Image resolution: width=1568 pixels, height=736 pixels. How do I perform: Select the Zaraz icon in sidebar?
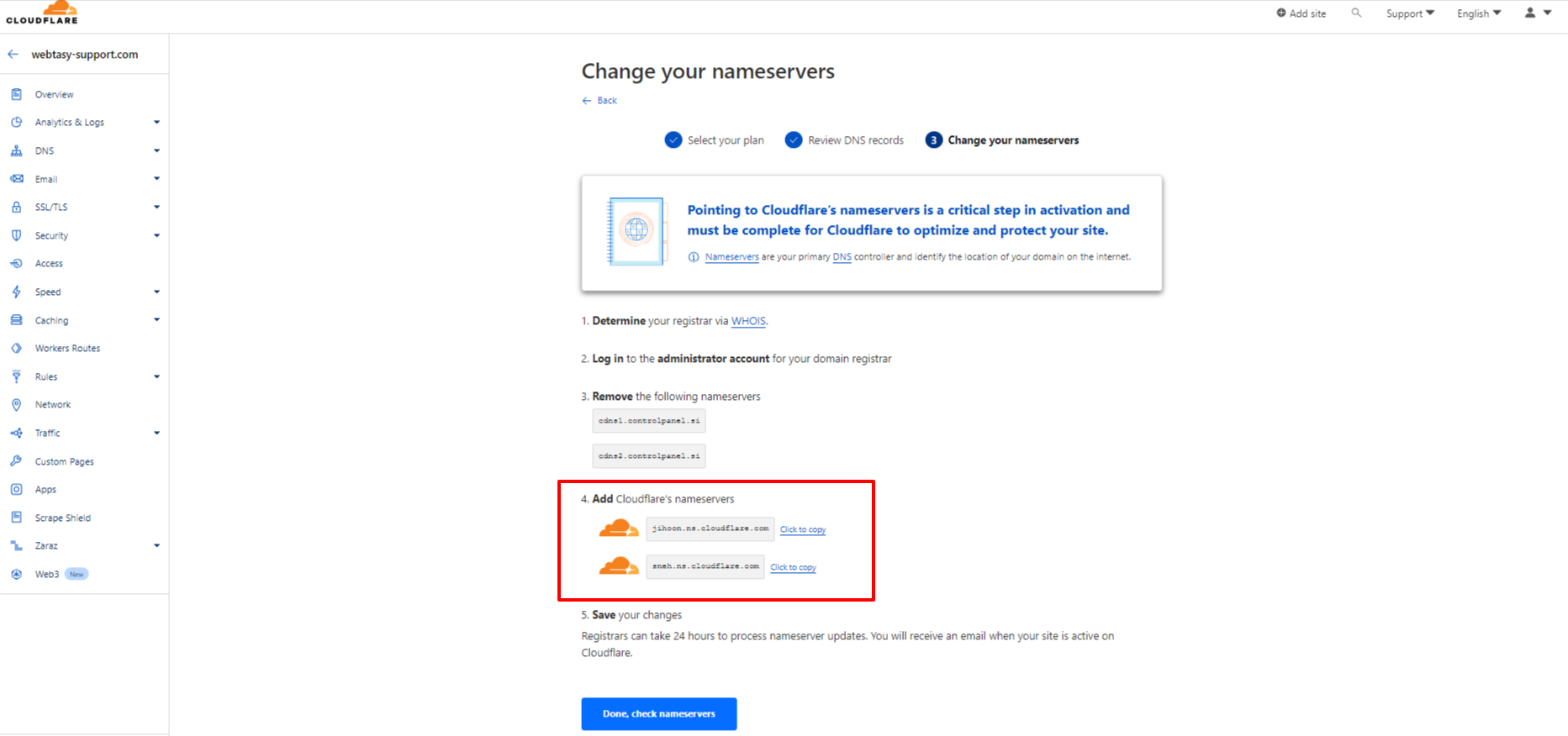click(x=16, y=546)
